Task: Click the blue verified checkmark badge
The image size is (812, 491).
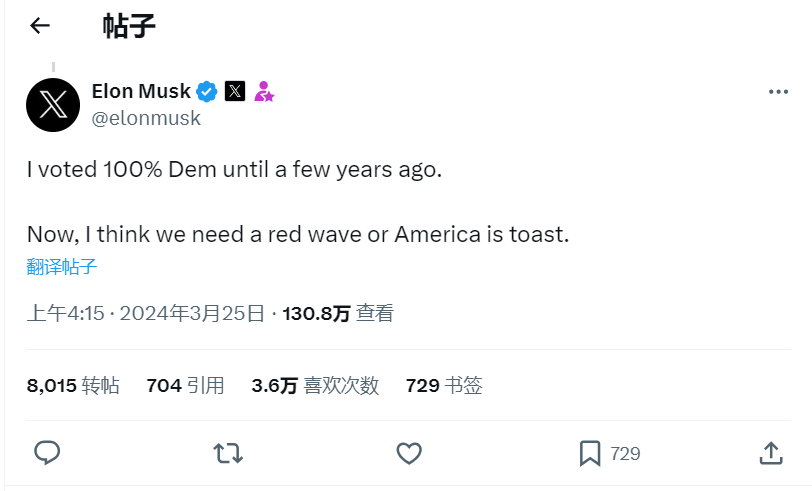Action: [x=207, y=92]
